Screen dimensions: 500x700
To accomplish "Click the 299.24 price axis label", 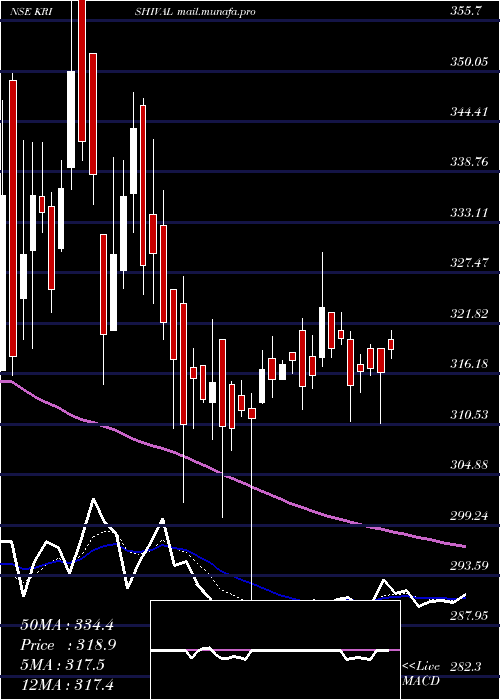I will click(469, 516).
